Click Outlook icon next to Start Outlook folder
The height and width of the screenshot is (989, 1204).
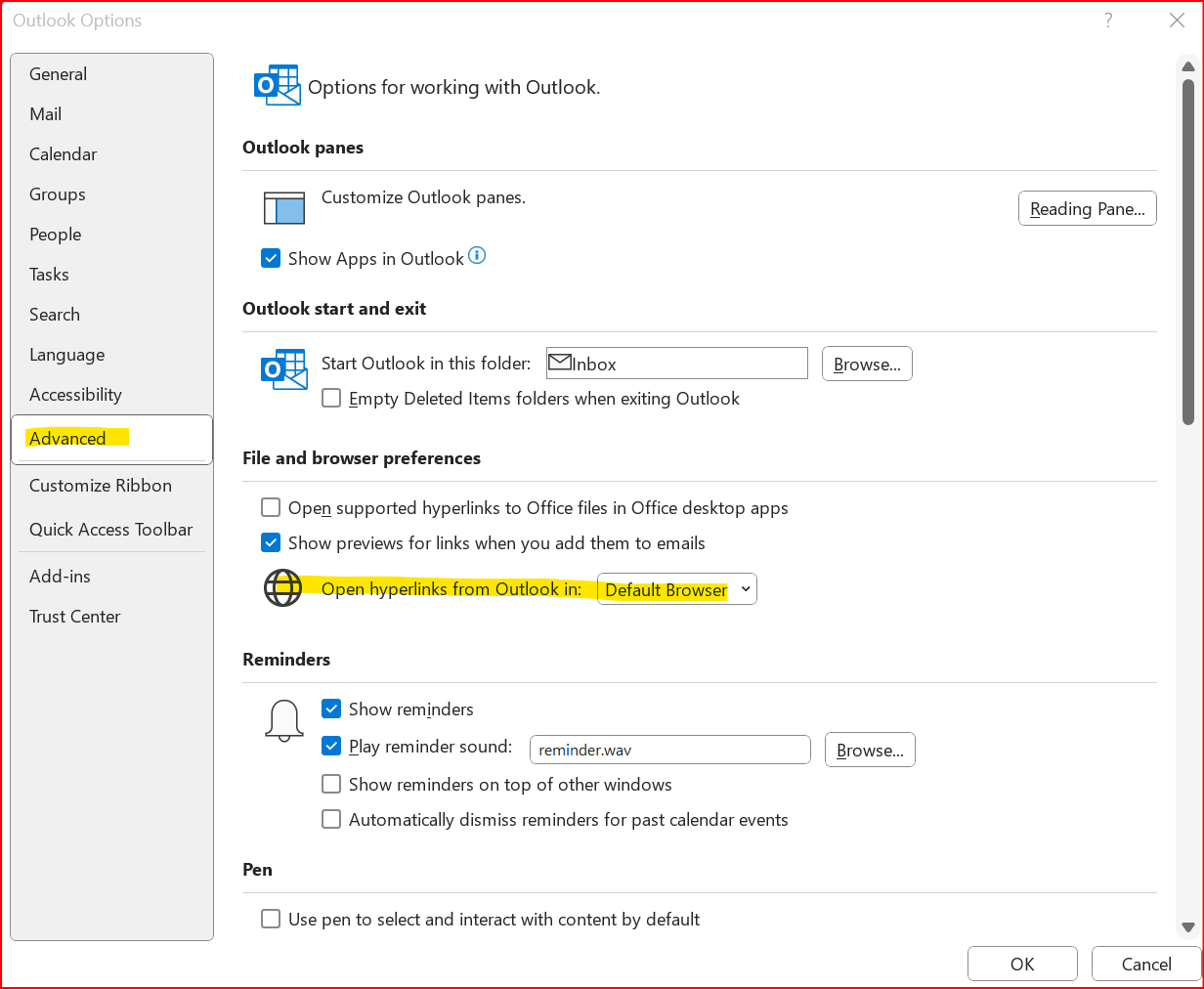(284, 369)
